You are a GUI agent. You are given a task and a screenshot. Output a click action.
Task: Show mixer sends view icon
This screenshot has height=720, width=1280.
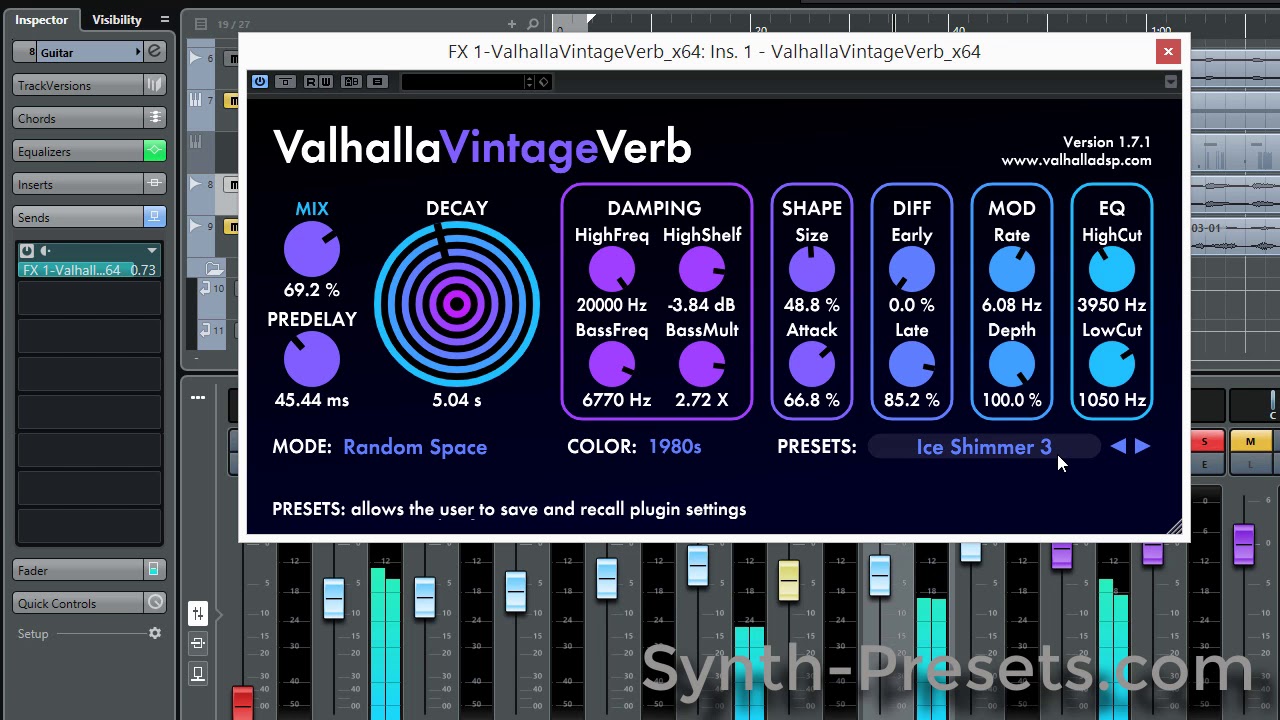[198, 674]
